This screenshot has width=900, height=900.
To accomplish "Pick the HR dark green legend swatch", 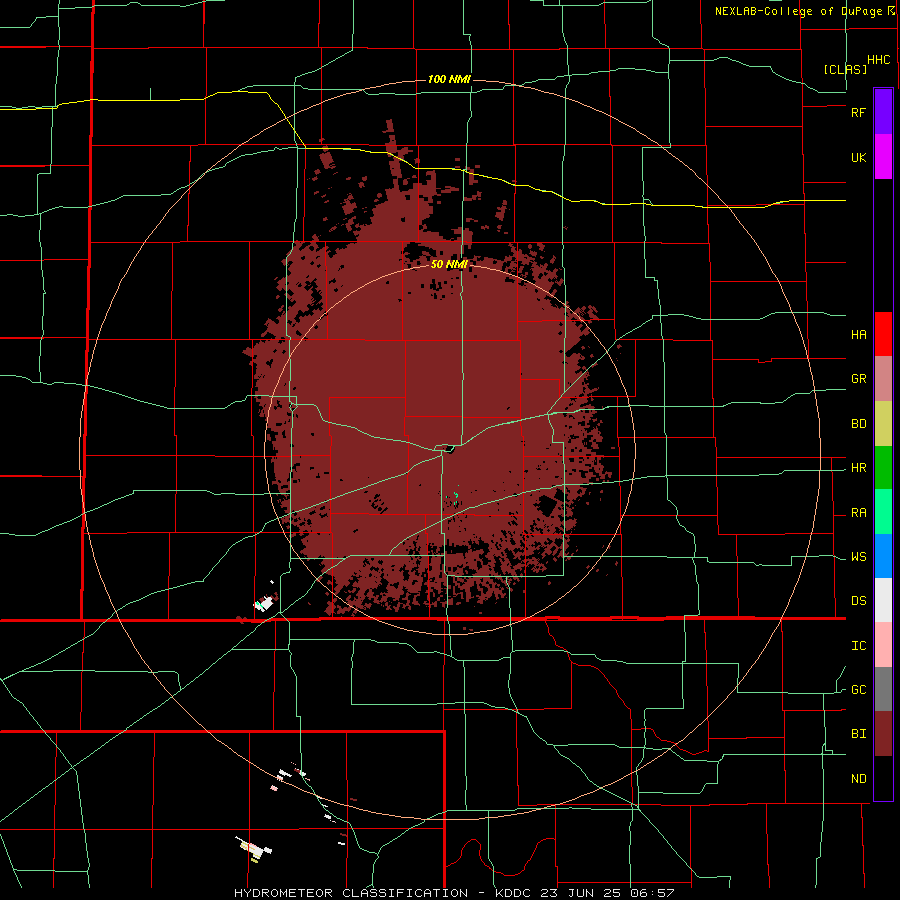I will coord(883,468).
